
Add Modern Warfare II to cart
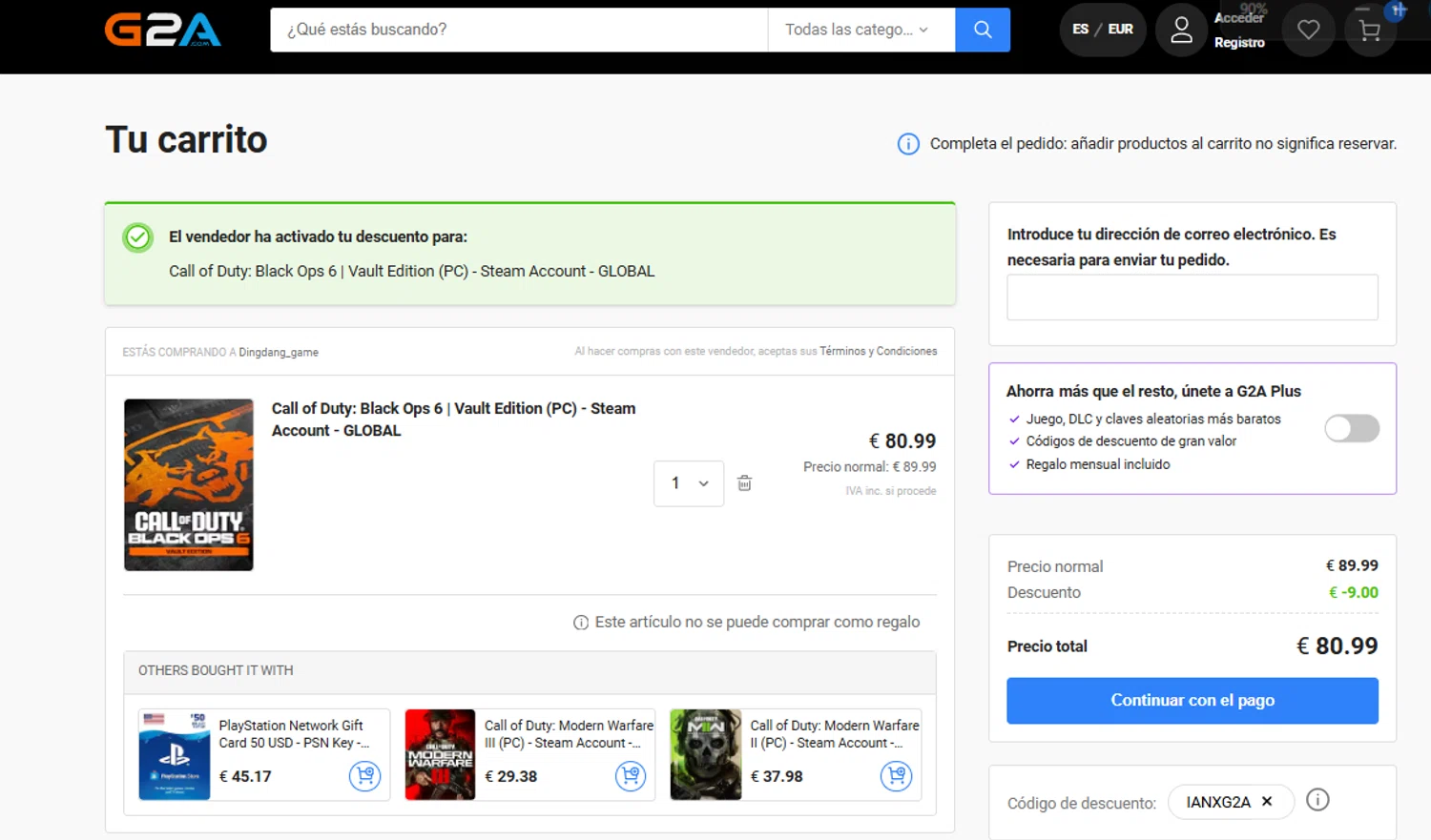point(896,776)
